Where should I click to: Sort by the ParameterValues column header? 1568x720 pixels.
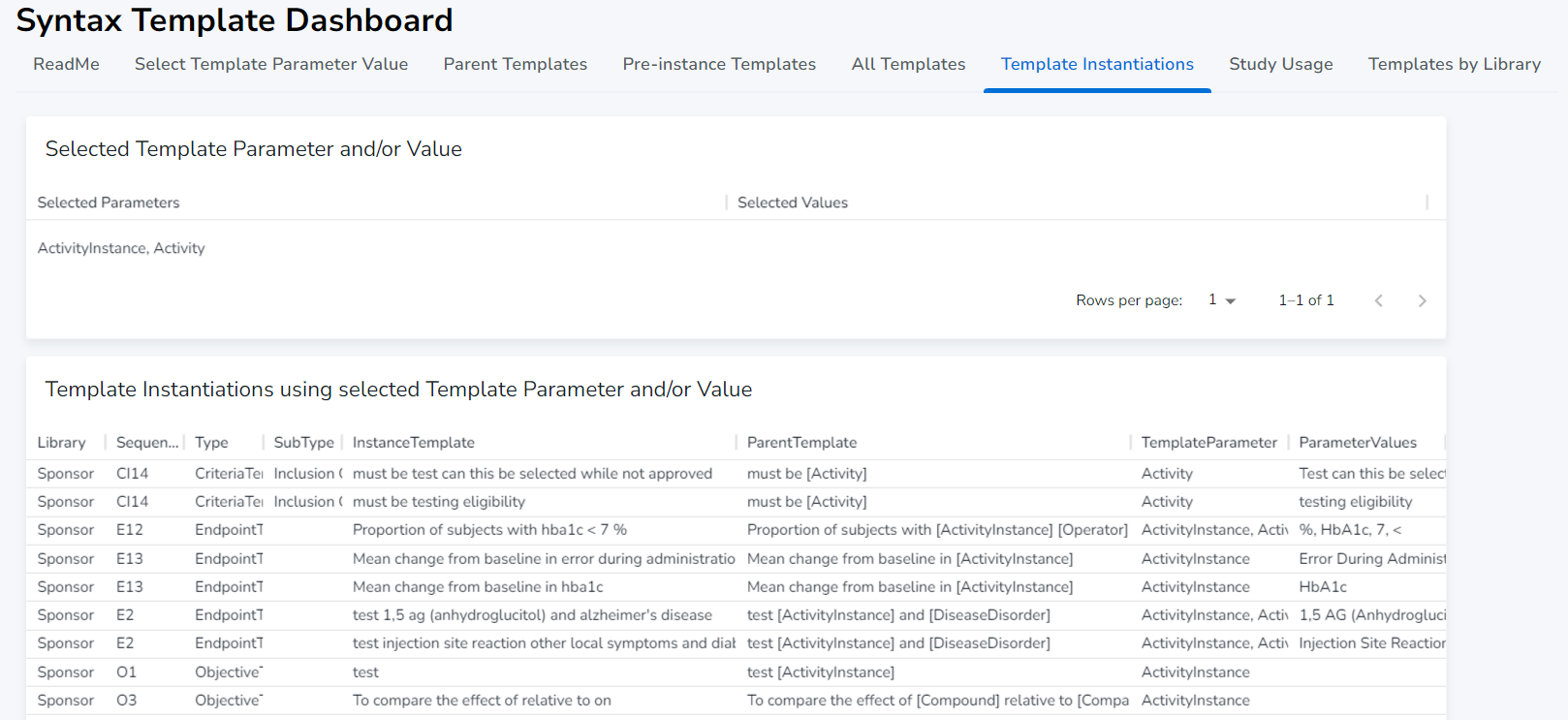(1358, 443)
